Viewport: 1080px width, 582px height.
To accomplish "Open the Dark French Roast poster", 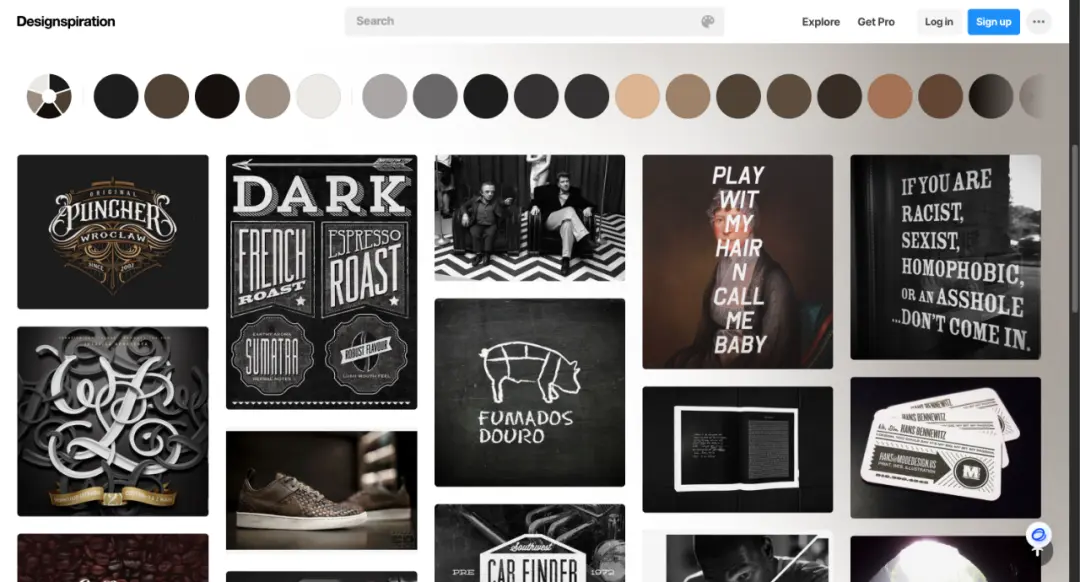I will 322,282.
